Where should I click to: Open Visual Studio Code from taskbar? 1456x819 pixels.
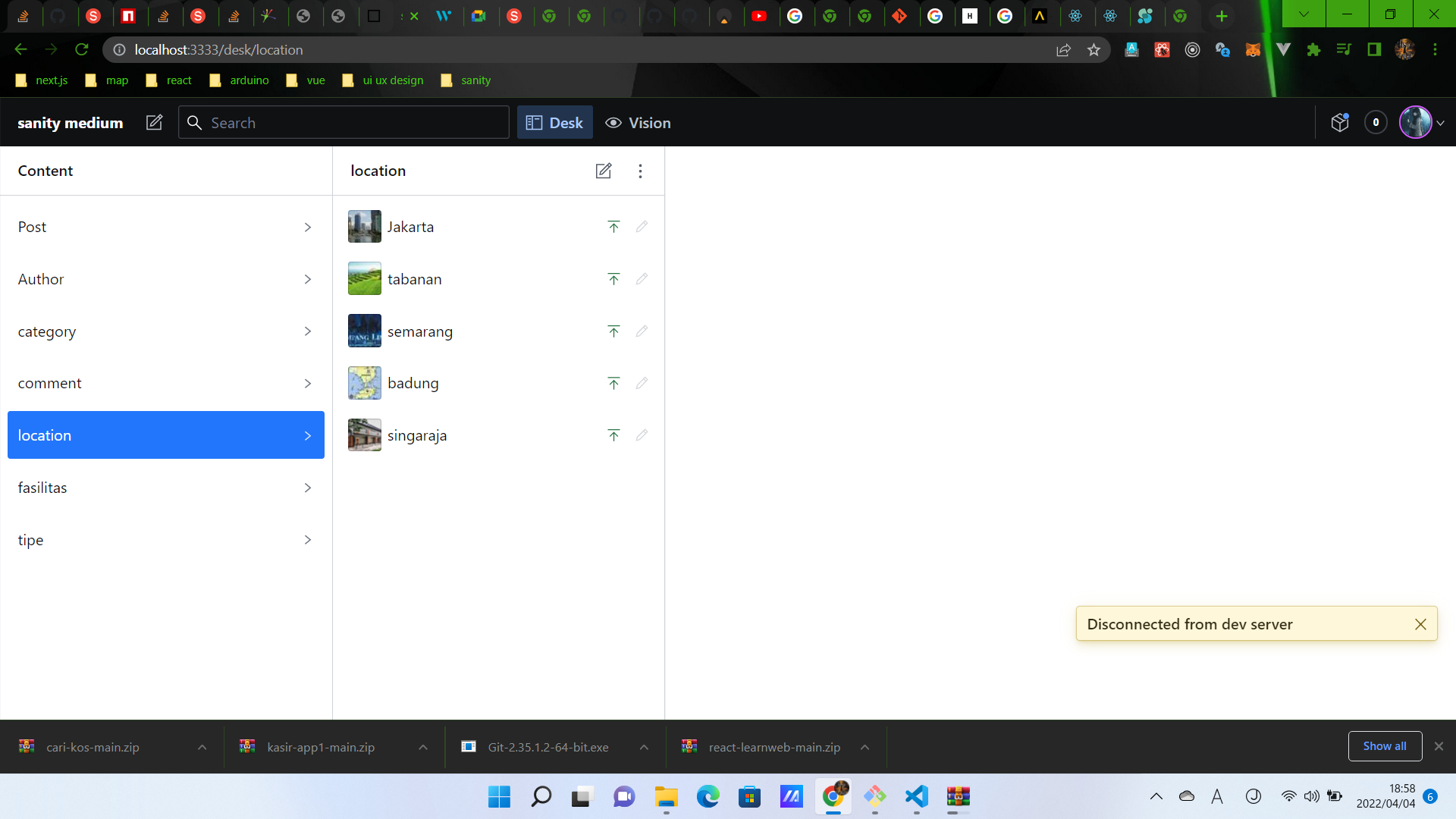click(916, 796)
